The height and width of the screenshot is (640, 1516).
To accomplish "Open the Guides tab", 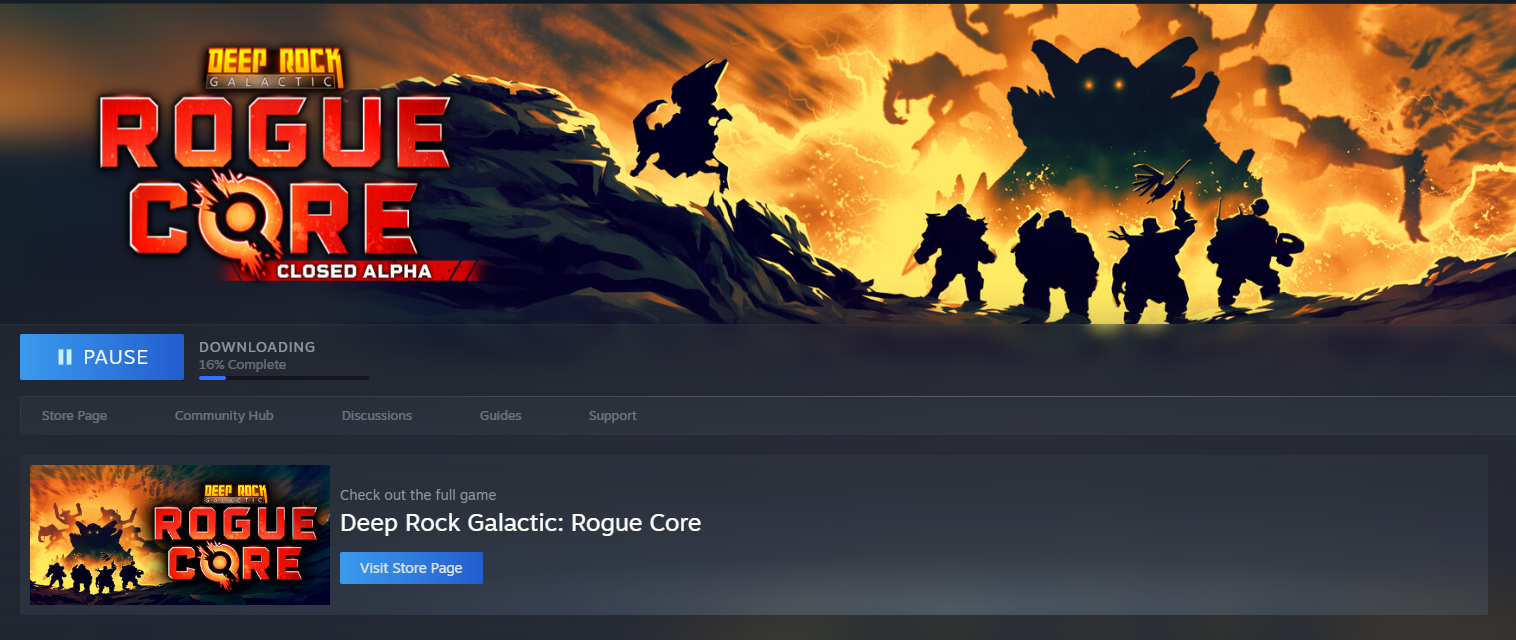I will pos(500,415).
